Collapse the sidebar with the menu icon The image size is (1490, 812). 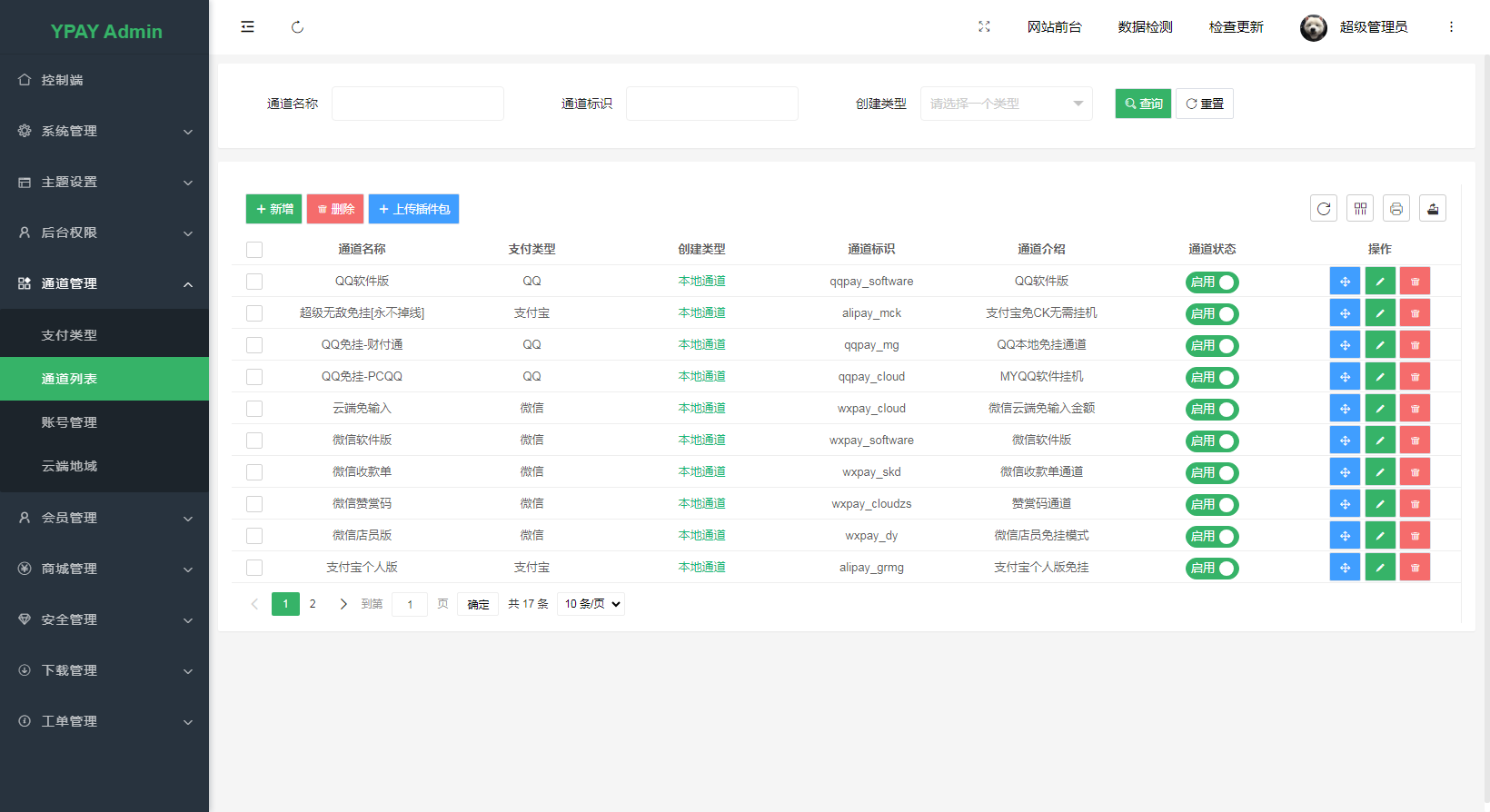click(247, 27)
